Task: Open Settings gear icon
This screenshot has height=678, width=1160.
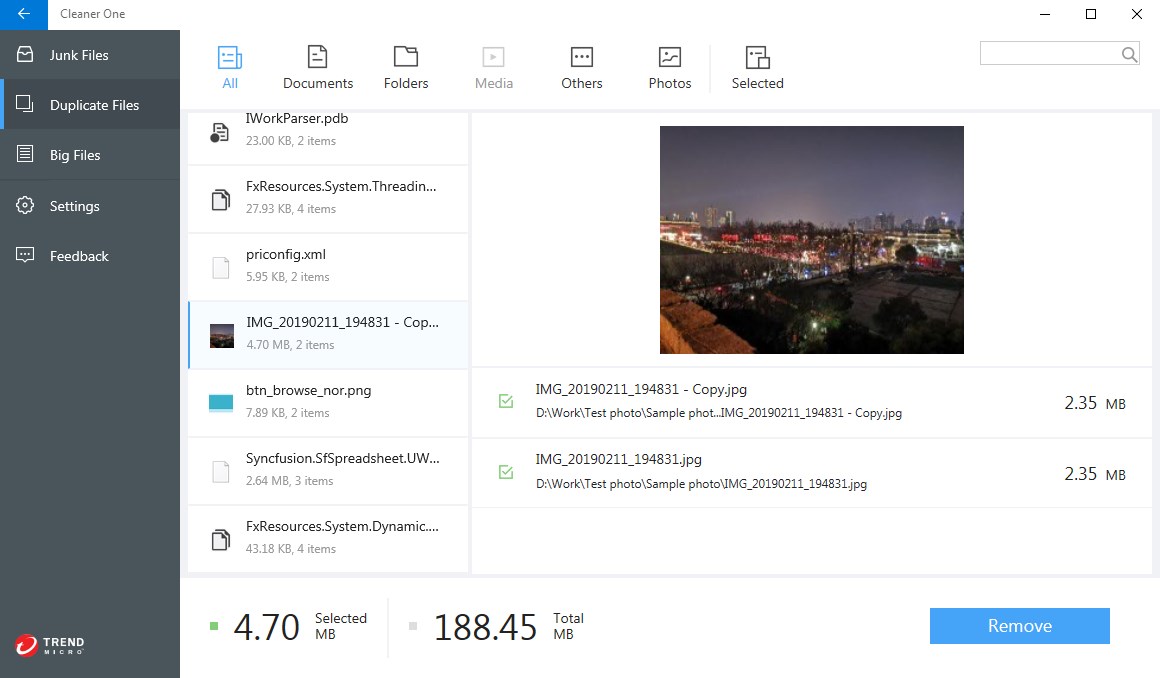Action: point(25,205)
